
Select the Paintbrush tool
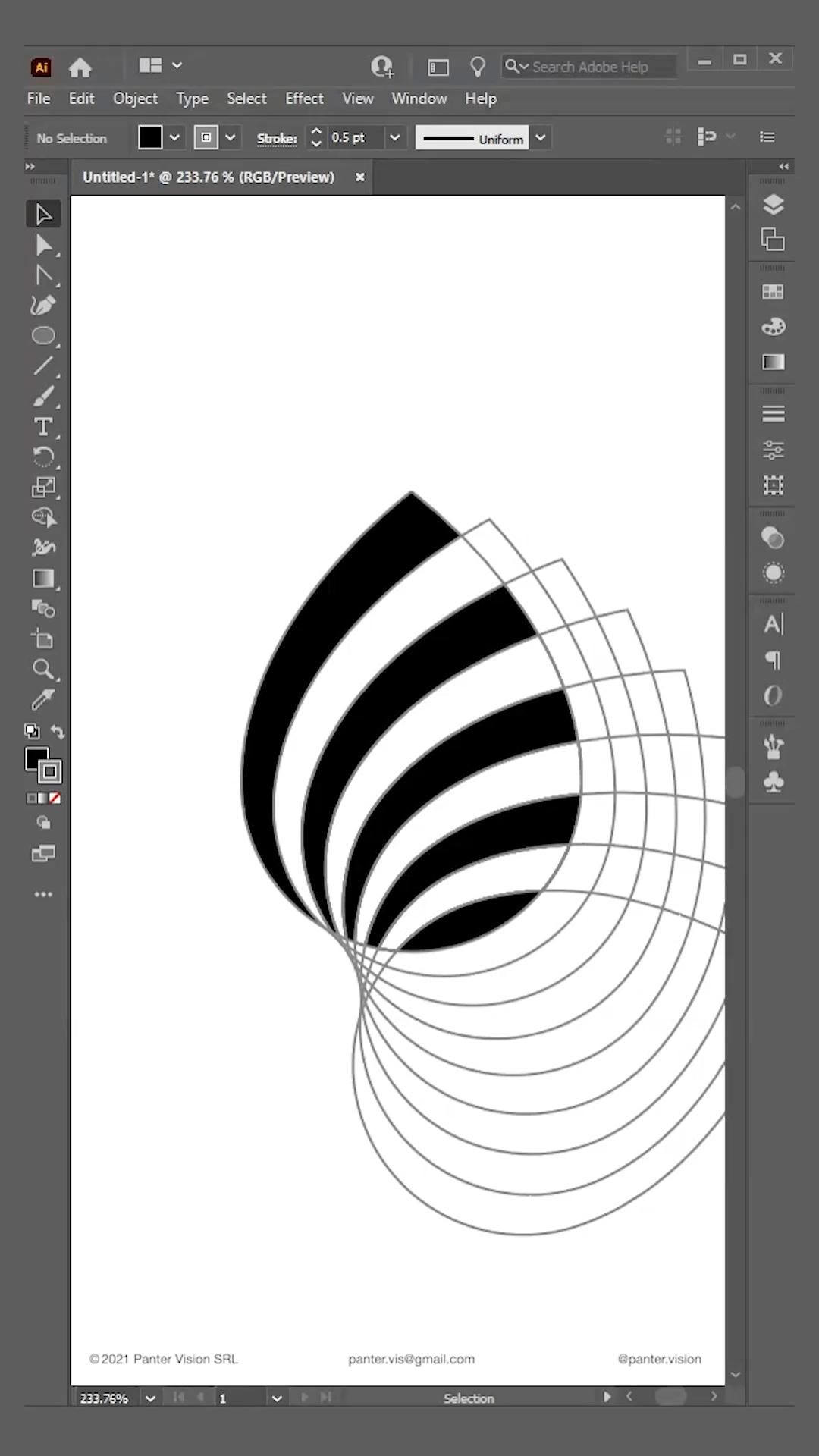[43, 397]
